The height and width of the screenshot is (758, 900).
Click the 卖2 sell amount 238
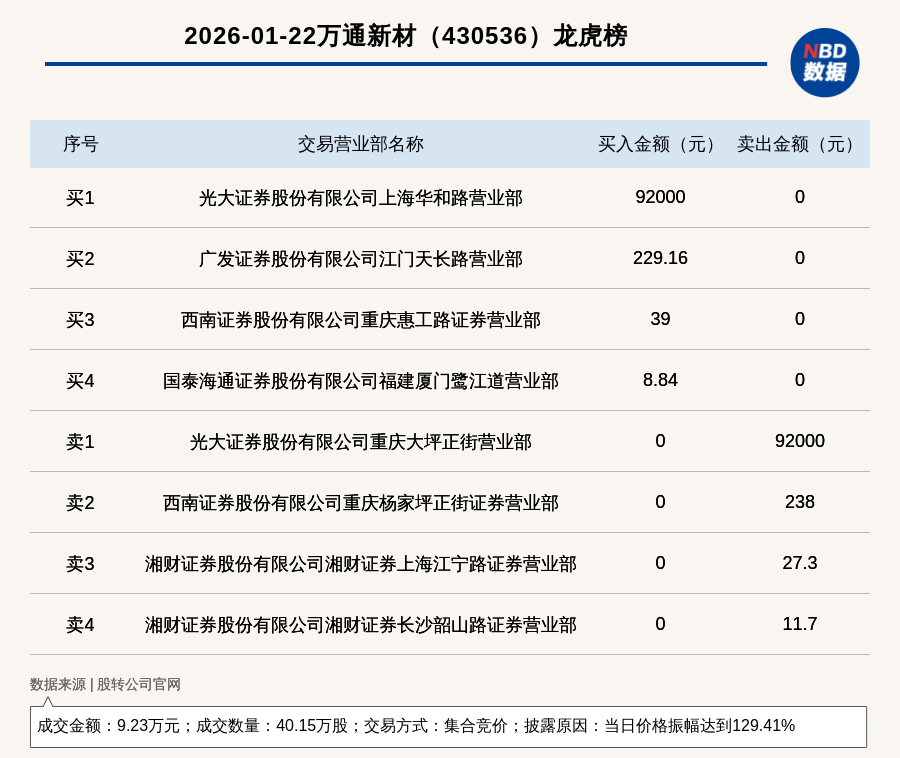[799, 502]
